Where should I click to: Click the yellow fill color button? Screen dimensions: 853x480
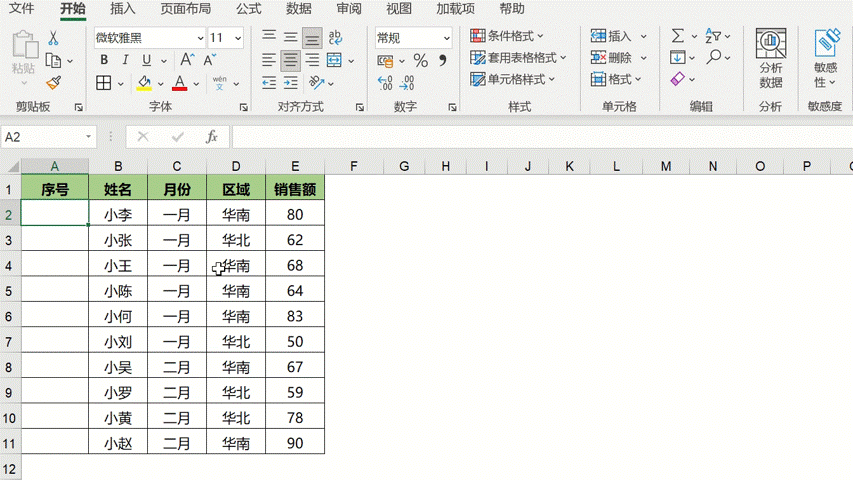(x=145, y=83)
